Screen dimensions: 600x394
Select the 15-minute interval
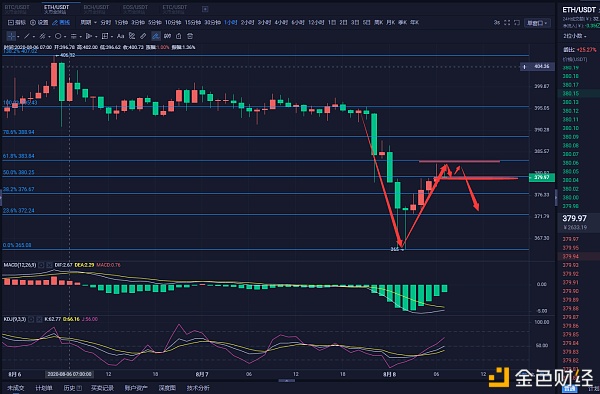coord(193,23)
